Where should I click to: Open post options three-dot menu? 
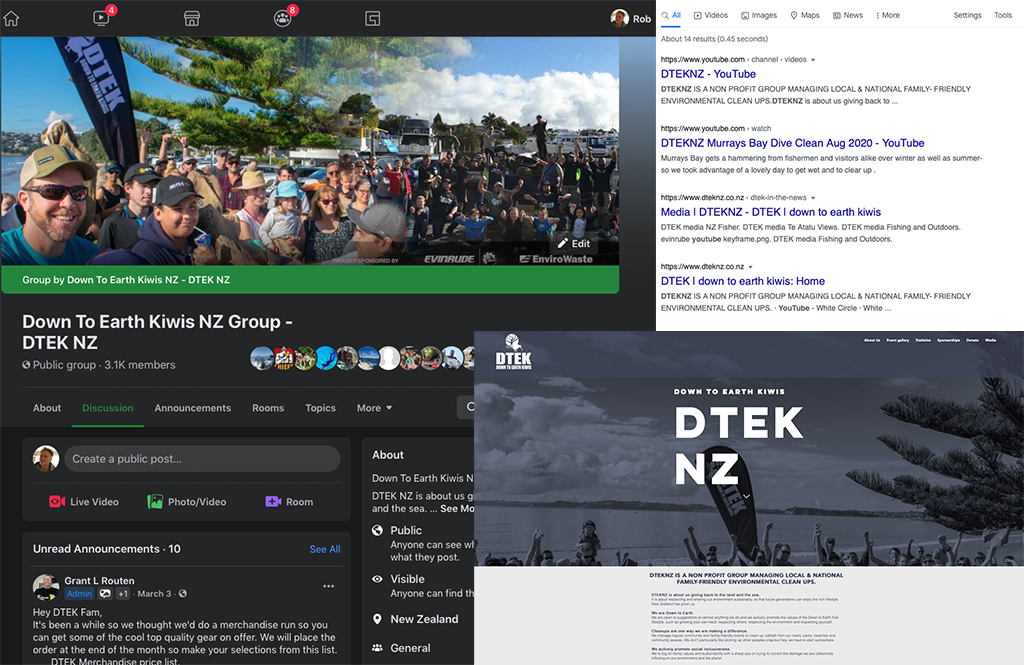tap(328, 586)
